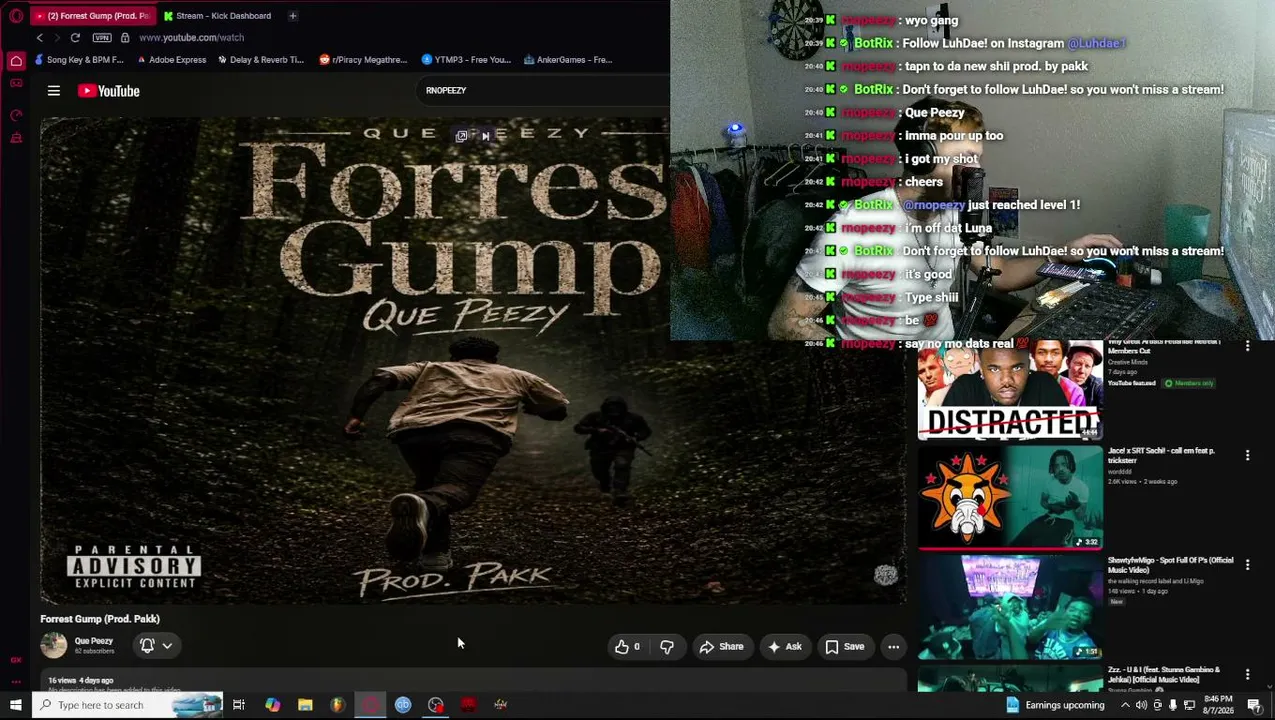Open a new browser tab

pos(293,16)
